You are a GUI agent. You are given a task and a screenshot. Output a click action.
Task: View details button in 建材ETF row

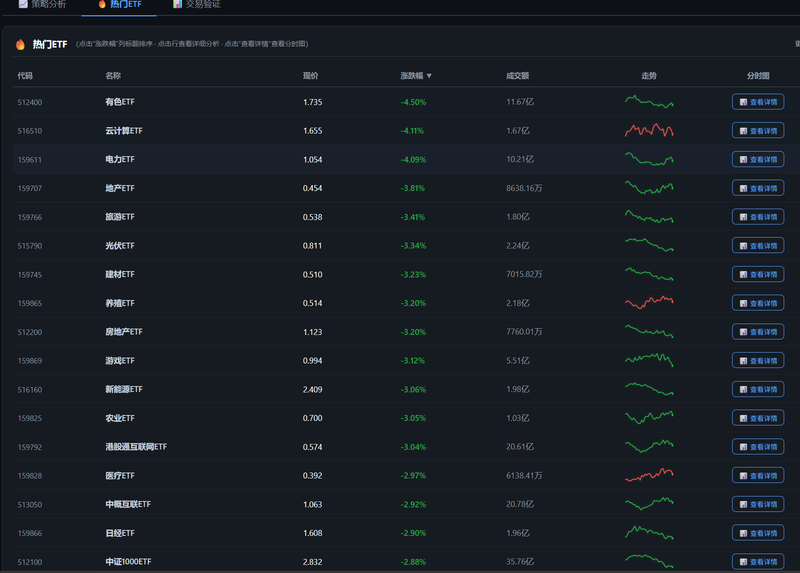tap(758, 275)
